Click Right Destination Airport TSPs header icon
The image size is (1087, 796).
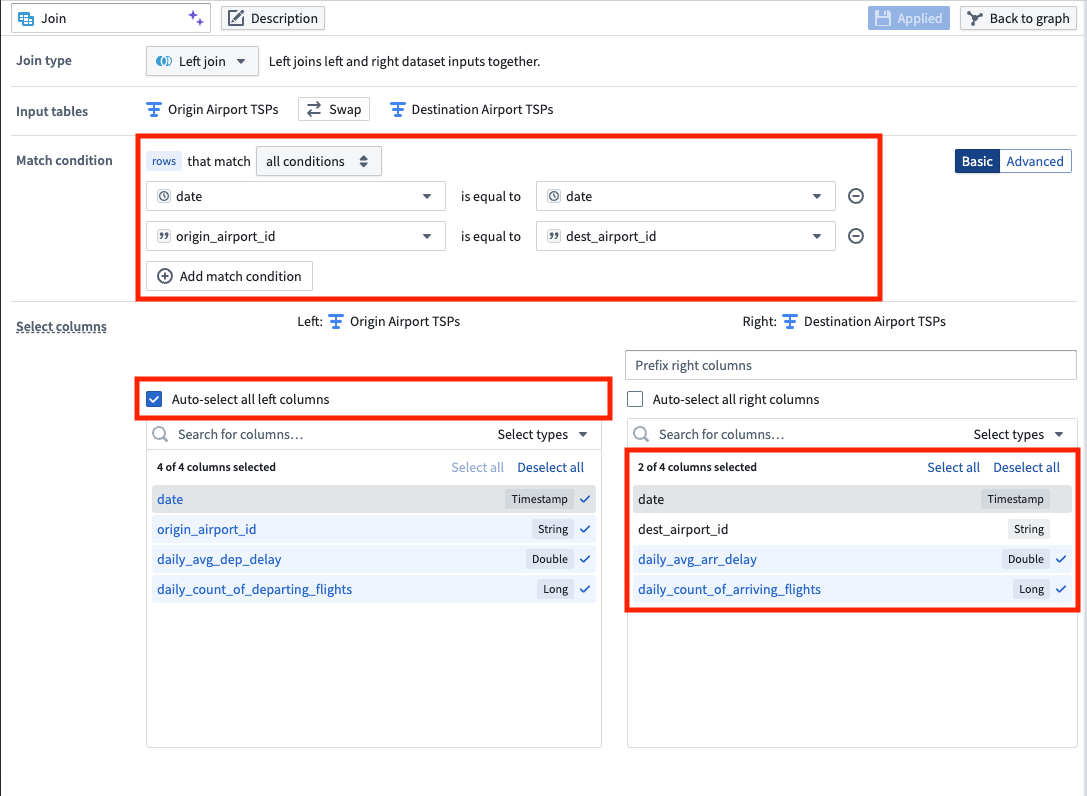790,322
